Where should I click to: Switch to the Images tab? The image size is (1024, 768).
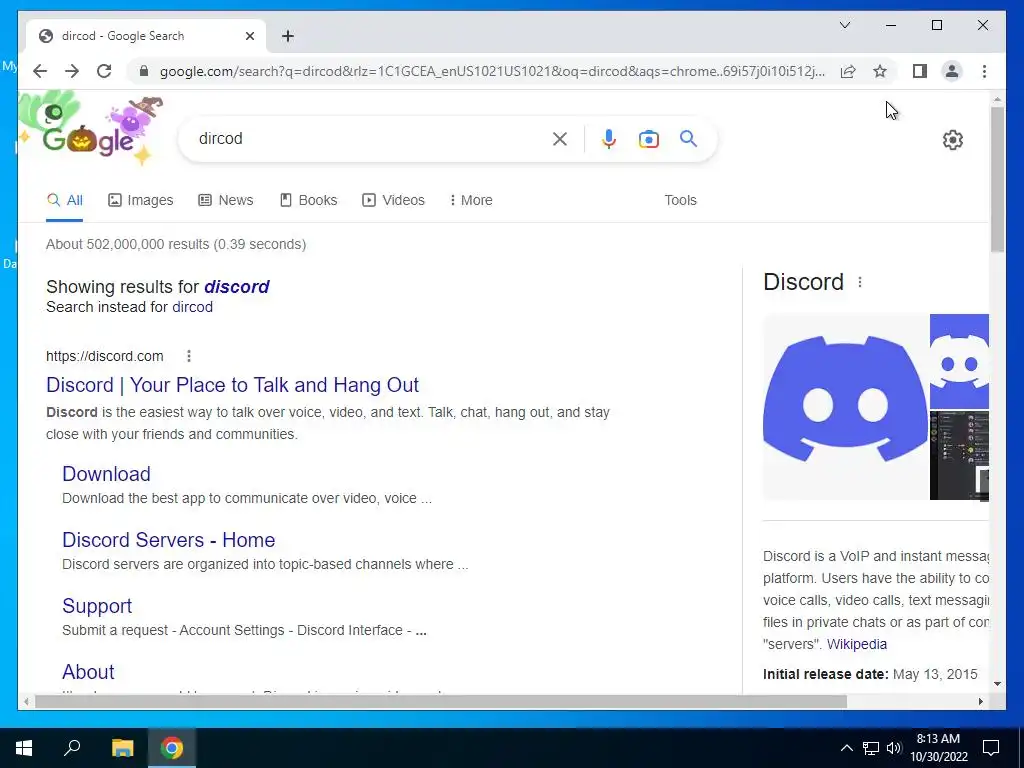pyautogui.click(x=140, y=200)
